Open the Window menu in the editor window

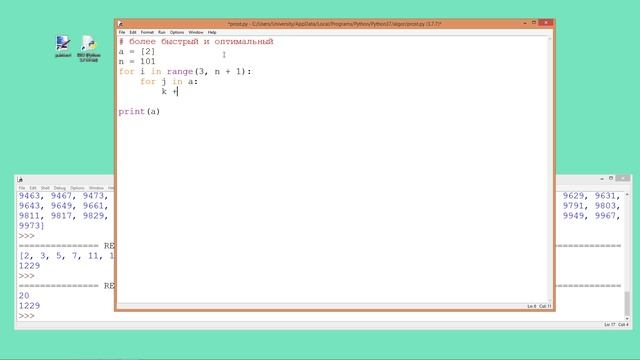pyautogui.click(x=196, y=32)
